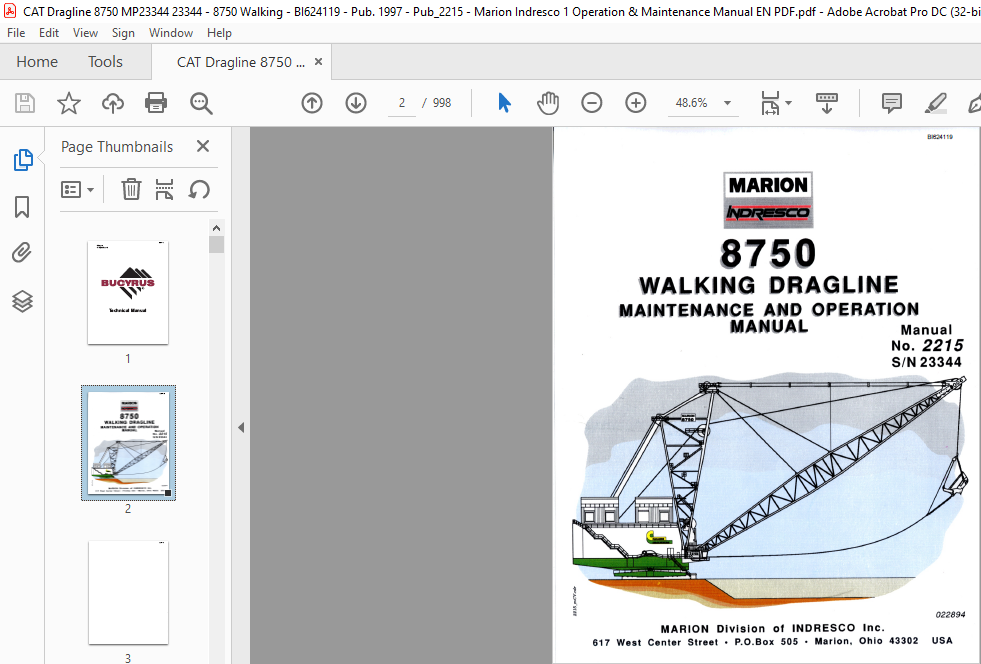
Task: Click the Save file icon
Action: (x=25, y=103)
